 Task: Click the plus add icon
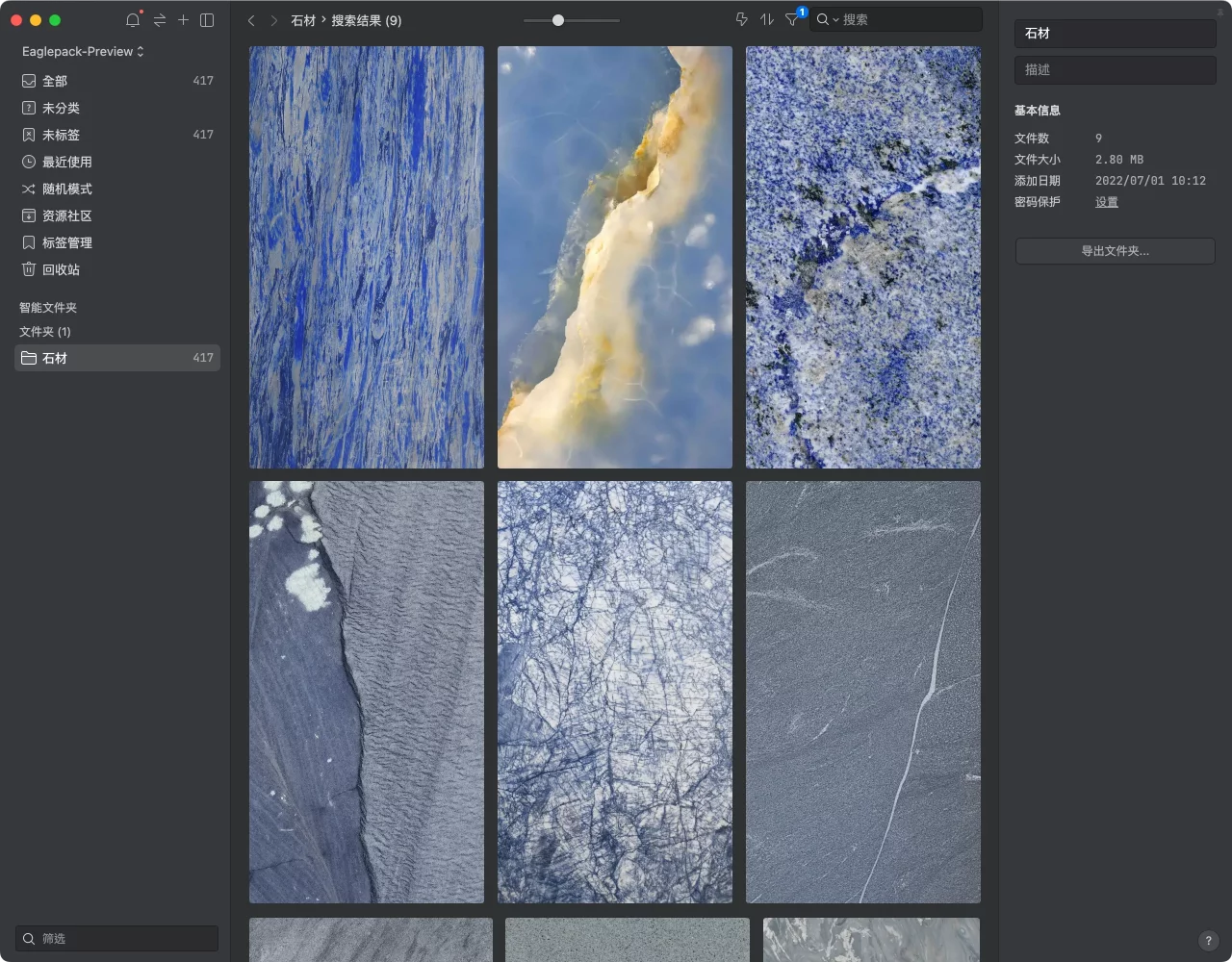(x=183, y=20)
